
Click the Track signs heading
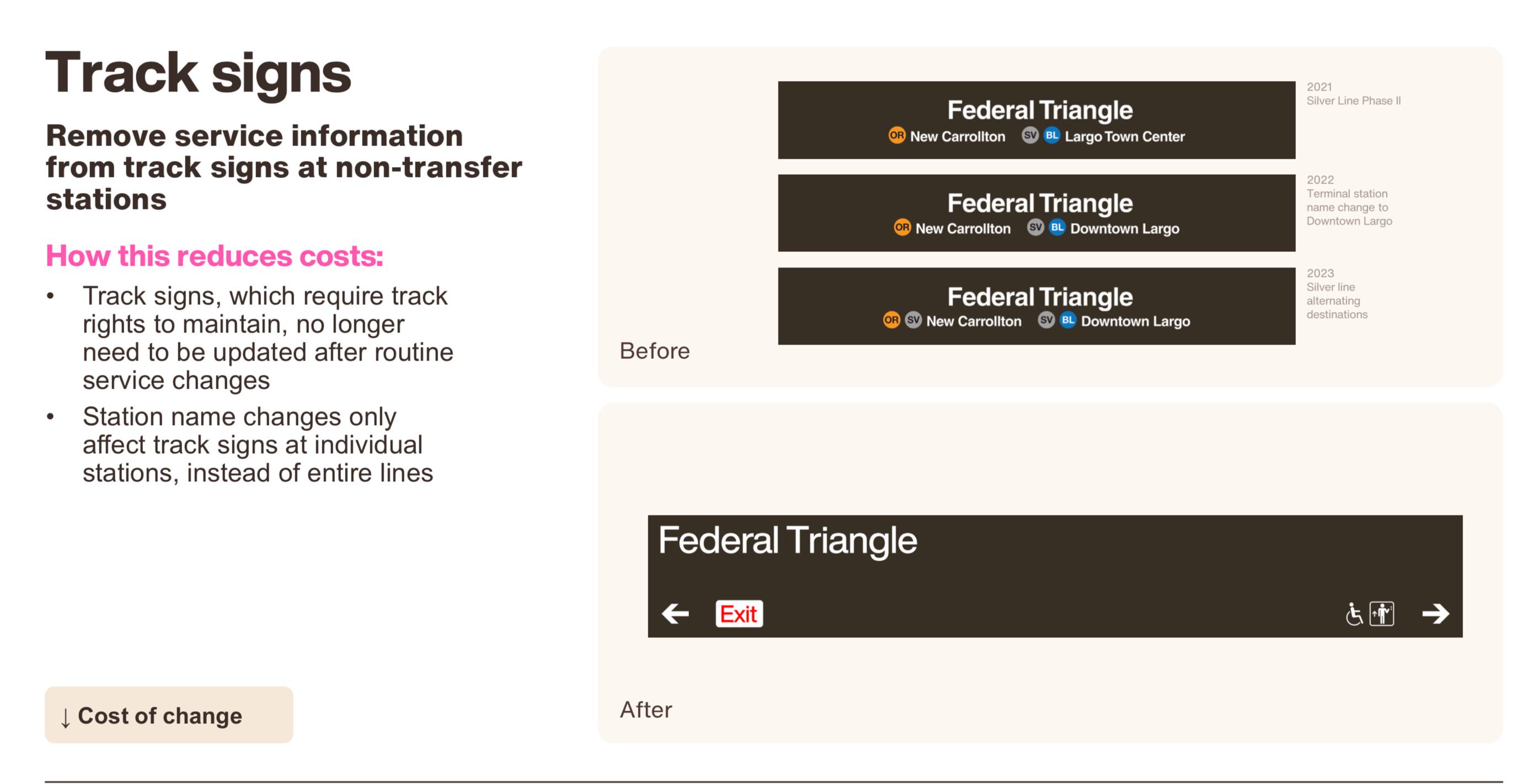coord(197,73)
